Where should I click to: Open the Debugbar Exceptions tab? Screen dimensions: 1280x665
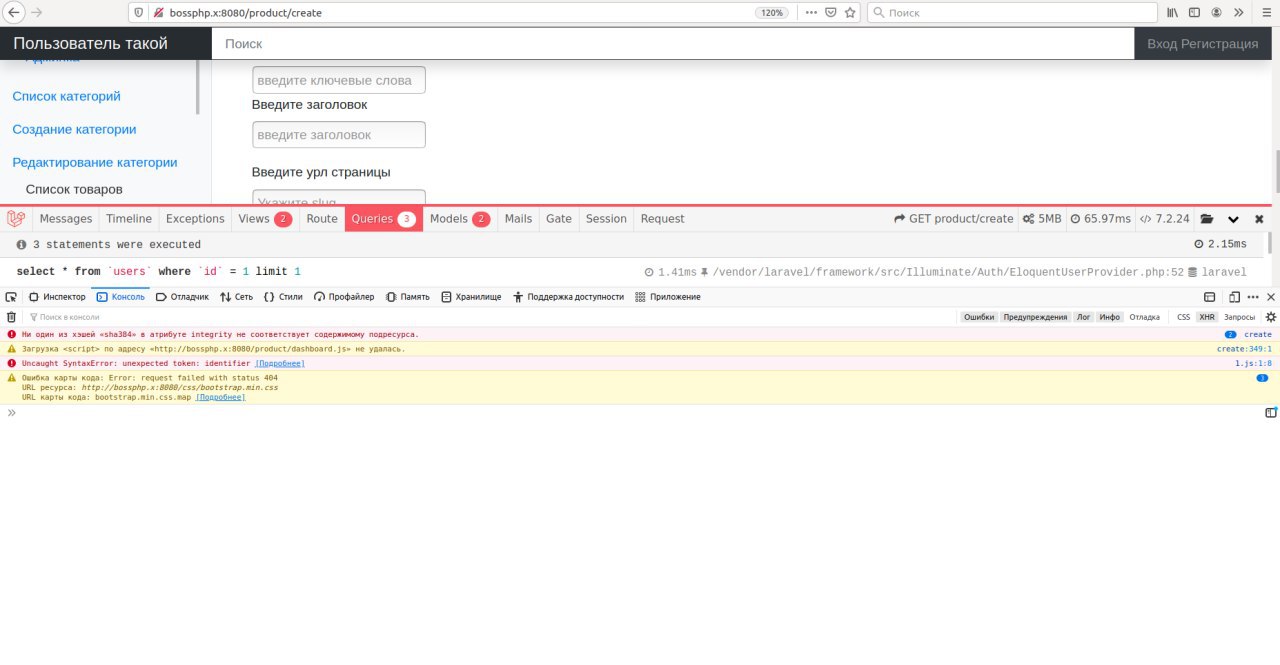(x=195, y=219)
